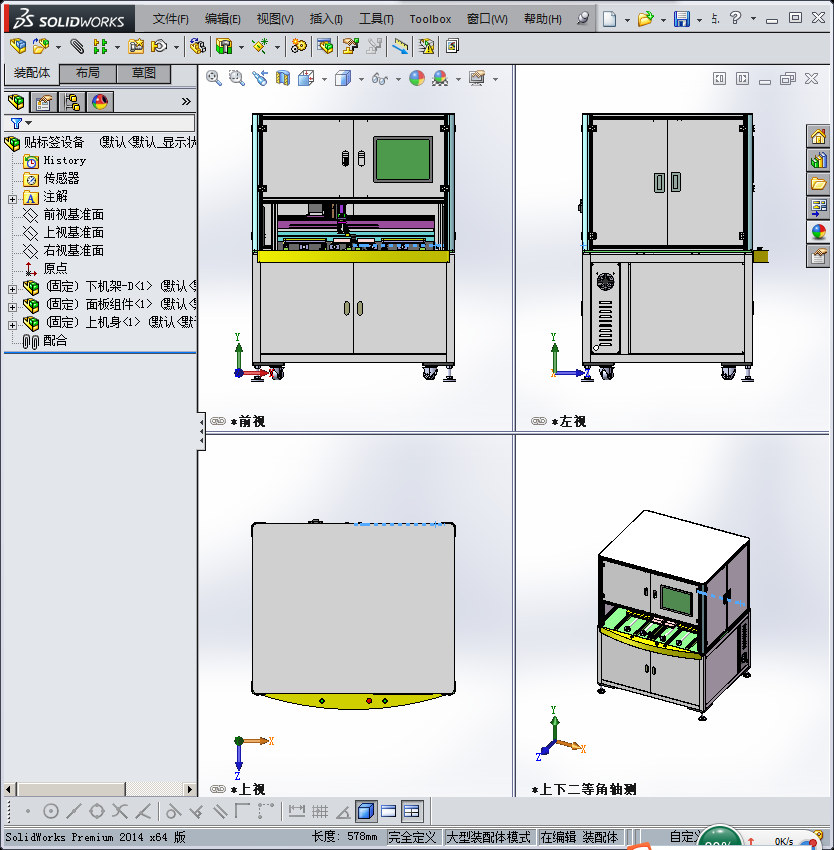
Task: Click the View Orientation icon
Action: tap(306, 79)
